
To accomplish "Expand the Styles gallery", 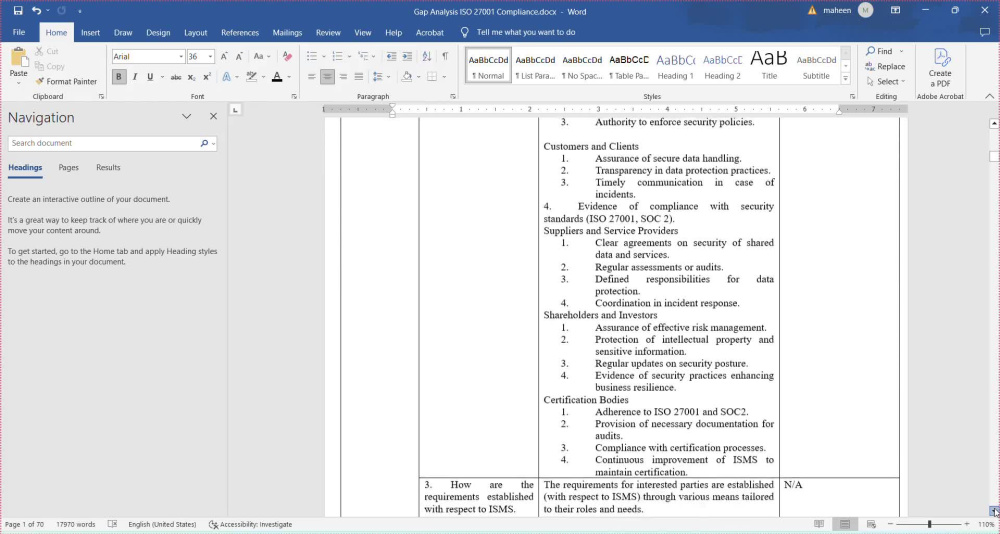I will pyautogui.click(x=846, y=79).
